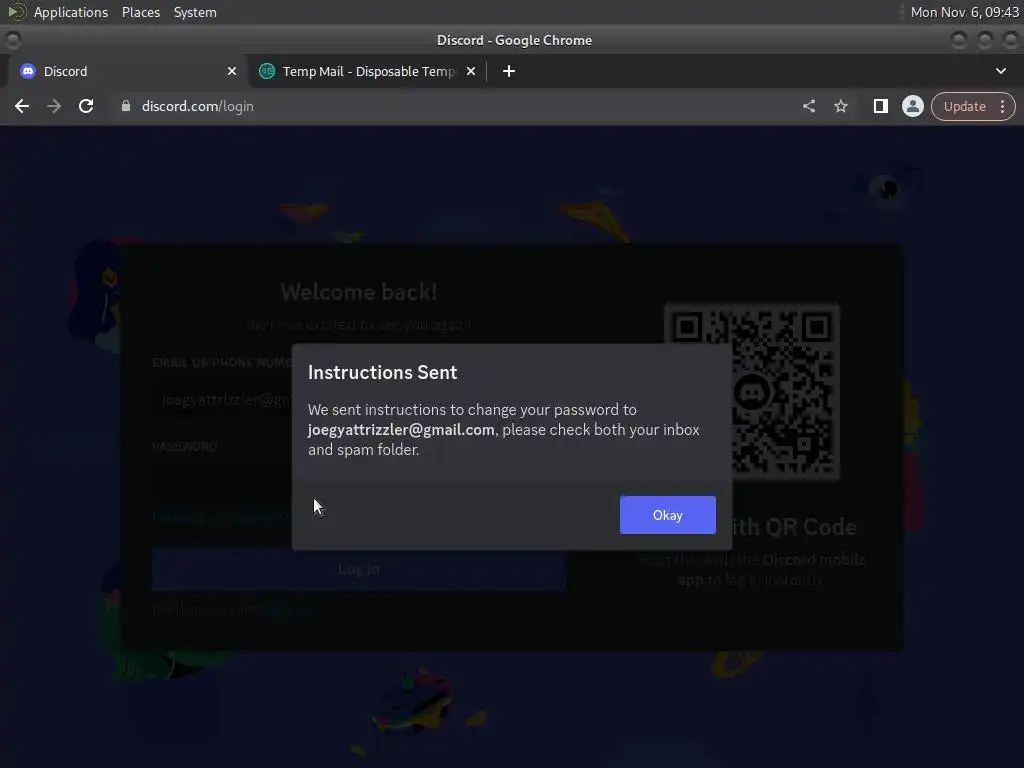1024x768 pixels.
Task: Expand the tab search dropdown arrow
Action: [1000, 71]
